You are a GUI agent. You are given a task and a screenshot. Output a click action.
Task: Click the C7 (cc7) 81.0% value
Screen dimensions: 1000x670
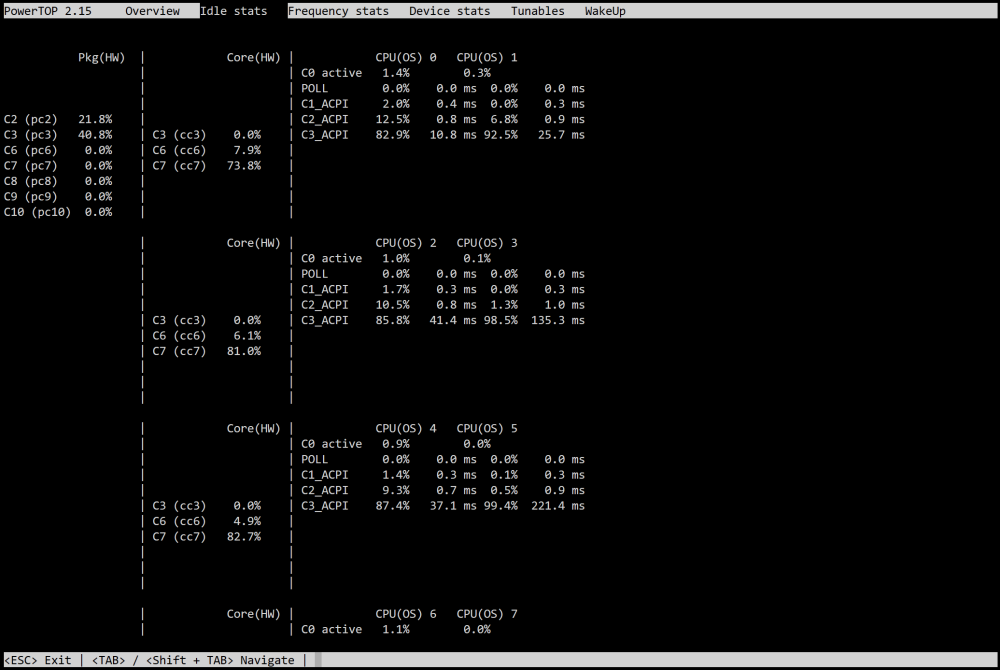pos(244,351)
